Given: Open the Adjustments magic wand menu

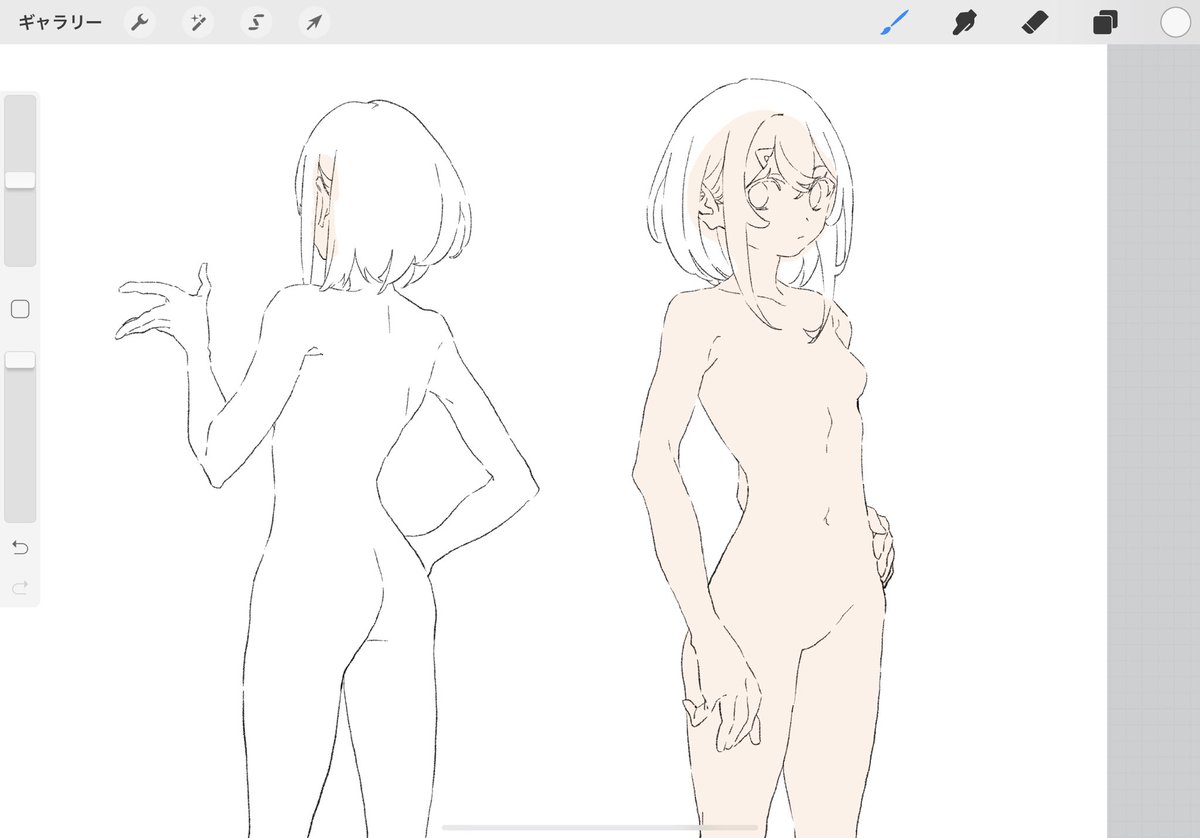Looking at the screenshot, I should pos(198,22).
